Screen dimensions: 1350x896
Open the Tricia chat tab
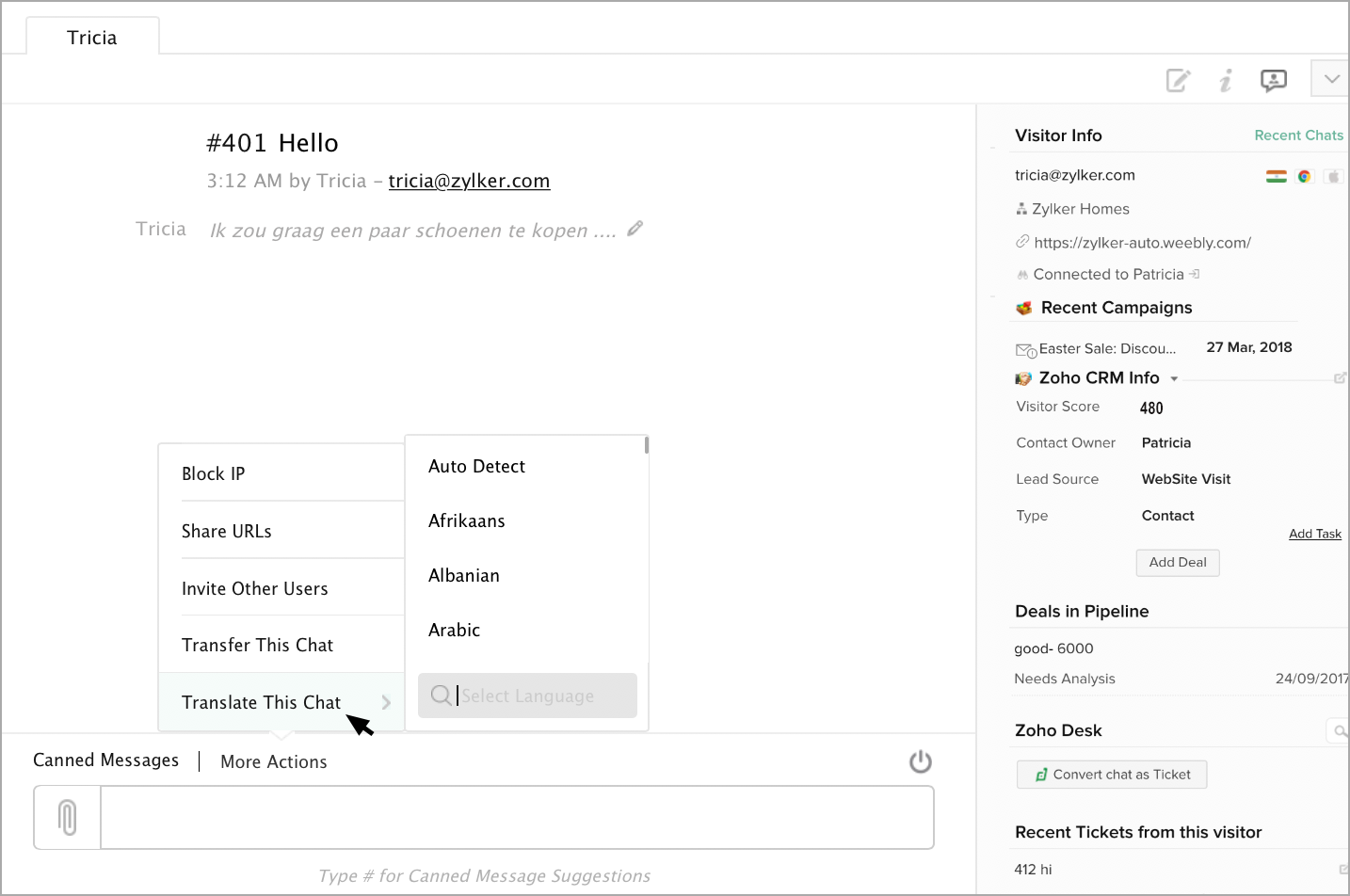pyautogui.click(x=92, y=38)
